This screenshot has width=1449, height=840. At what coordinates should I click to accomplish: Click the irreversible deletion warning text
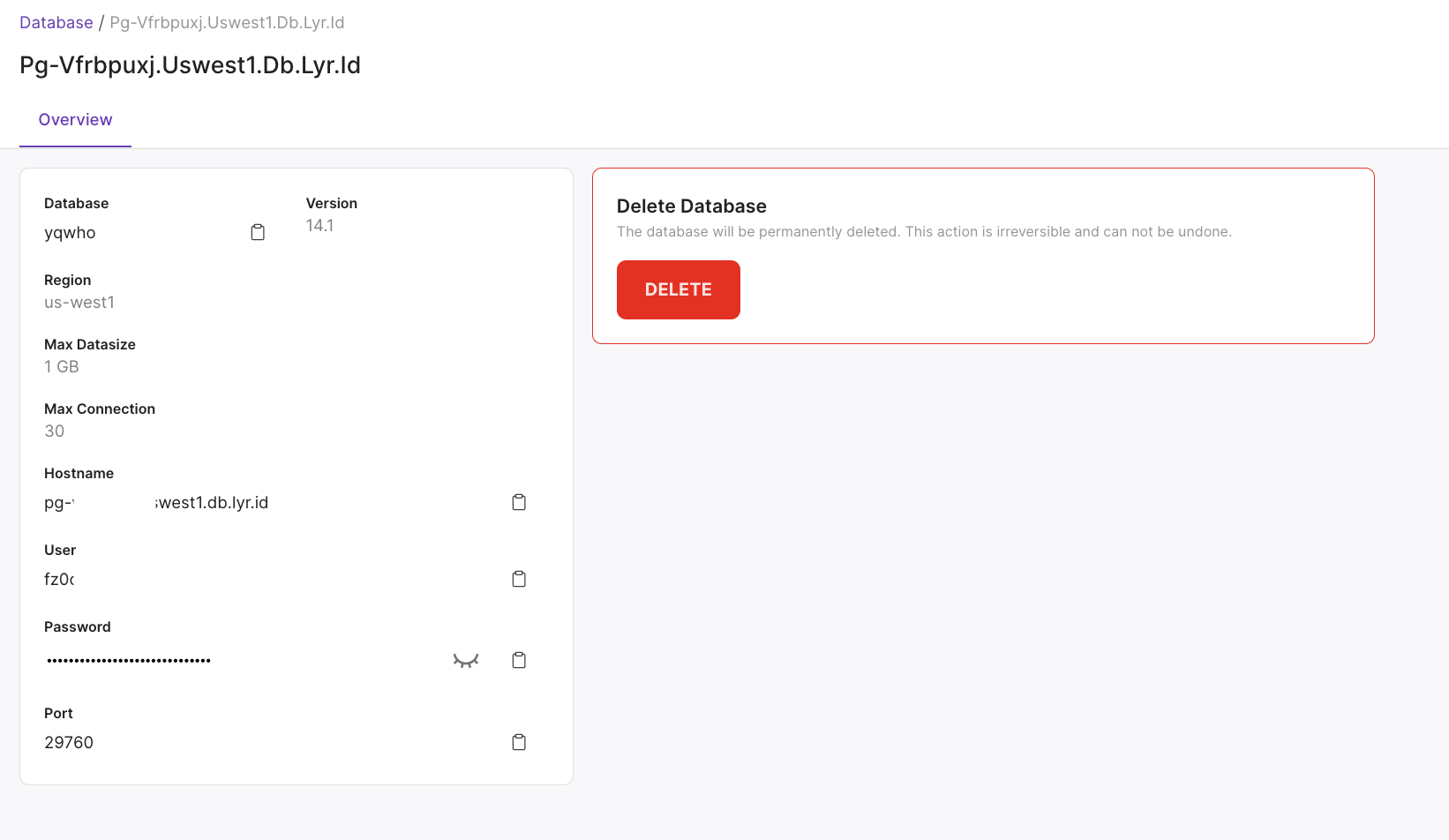tap(924, 231)
